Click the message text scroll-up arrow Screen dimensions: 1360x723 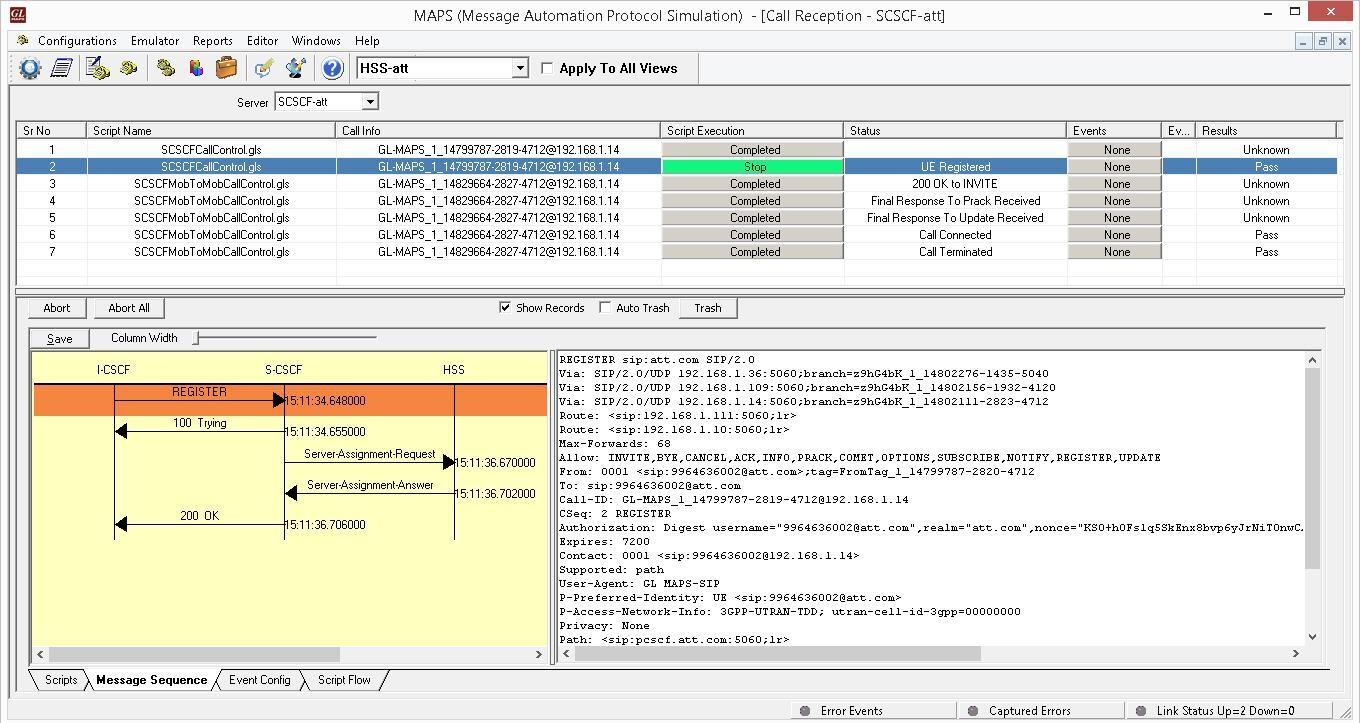click(x=1313, y=360)
